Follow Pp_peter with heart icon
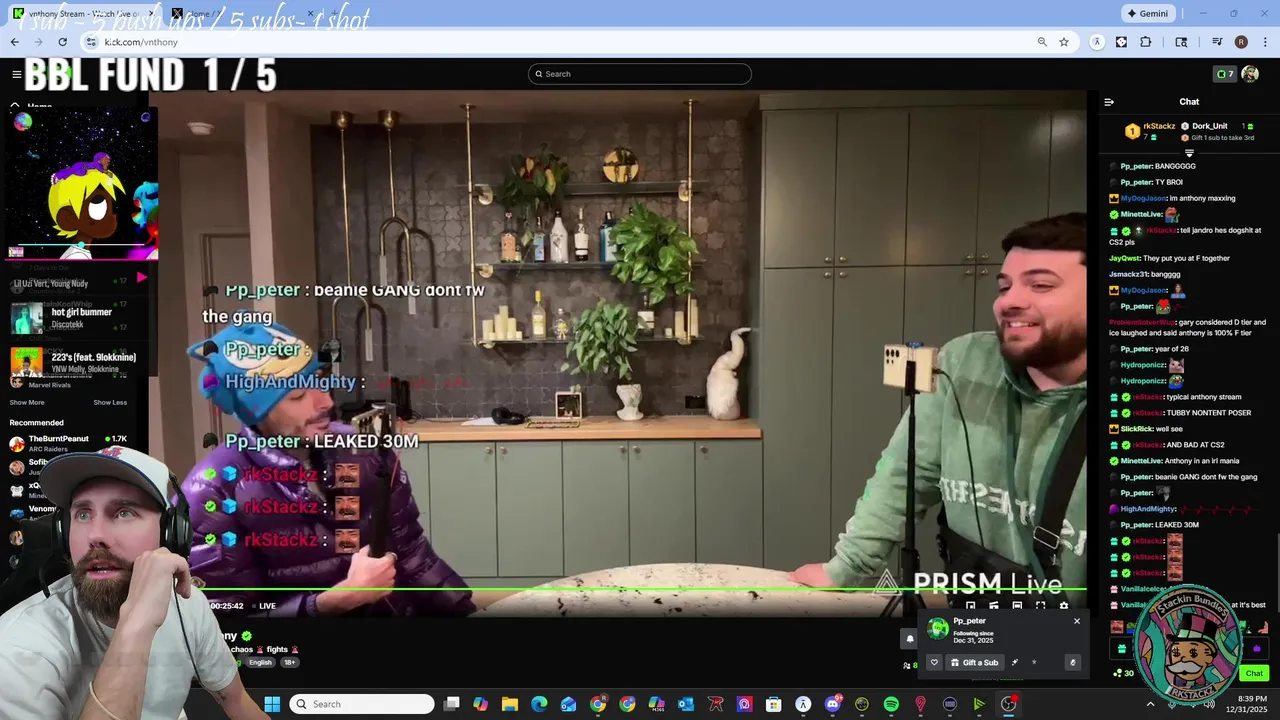Screen dimensions: 1280x720 pos(934,662)
